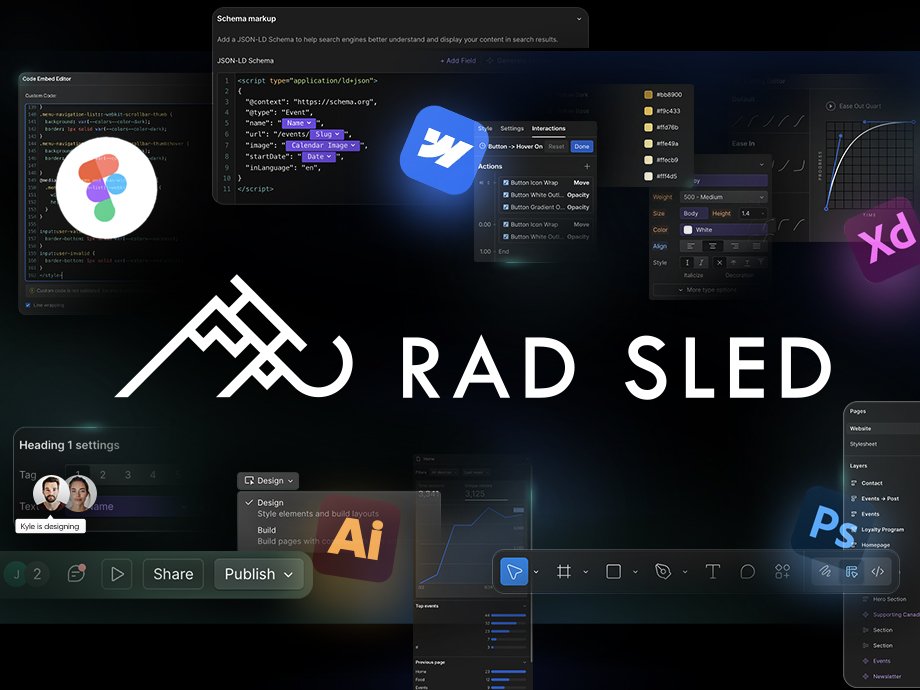920x690 pixels.
Task: Click the X decoration none icon
Action: click(719, 263)
